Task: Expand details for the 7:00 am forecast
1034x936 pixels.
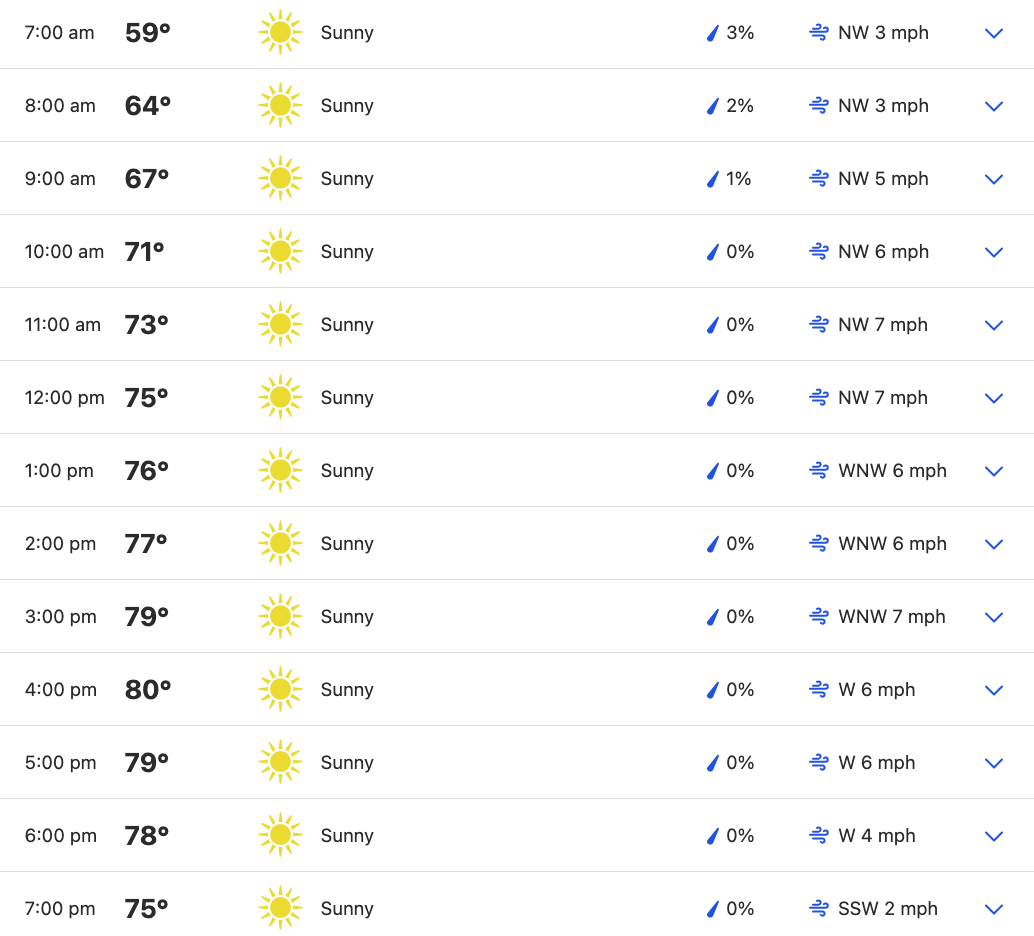Action: coord(993,33)
